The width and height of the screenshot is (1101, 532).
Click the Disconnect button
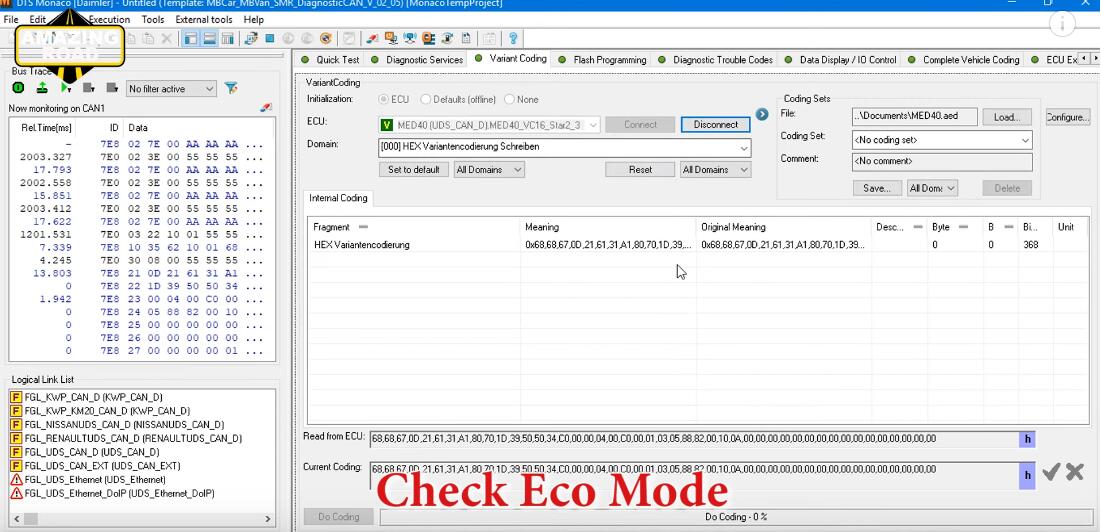(x=716, y=125)
